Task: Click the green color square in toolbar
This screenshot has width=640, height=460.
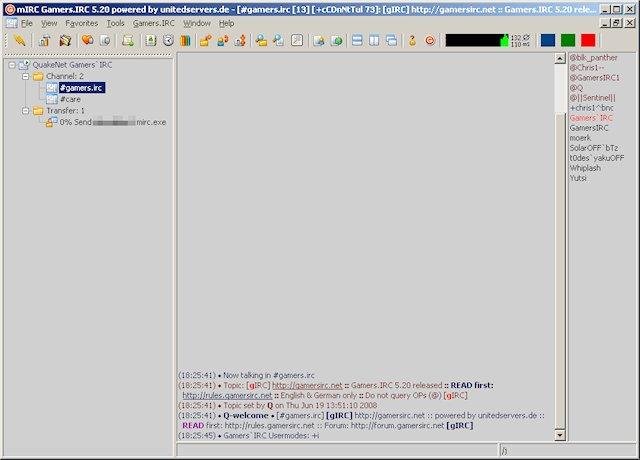Action: [568, 40]
